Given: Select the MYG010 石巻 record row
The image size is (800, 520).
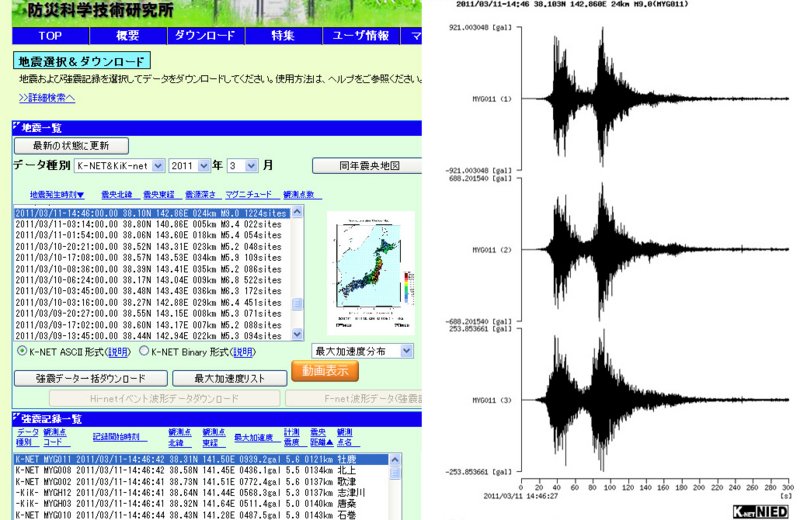Looking at the screenshot, I should coord(201,515).
